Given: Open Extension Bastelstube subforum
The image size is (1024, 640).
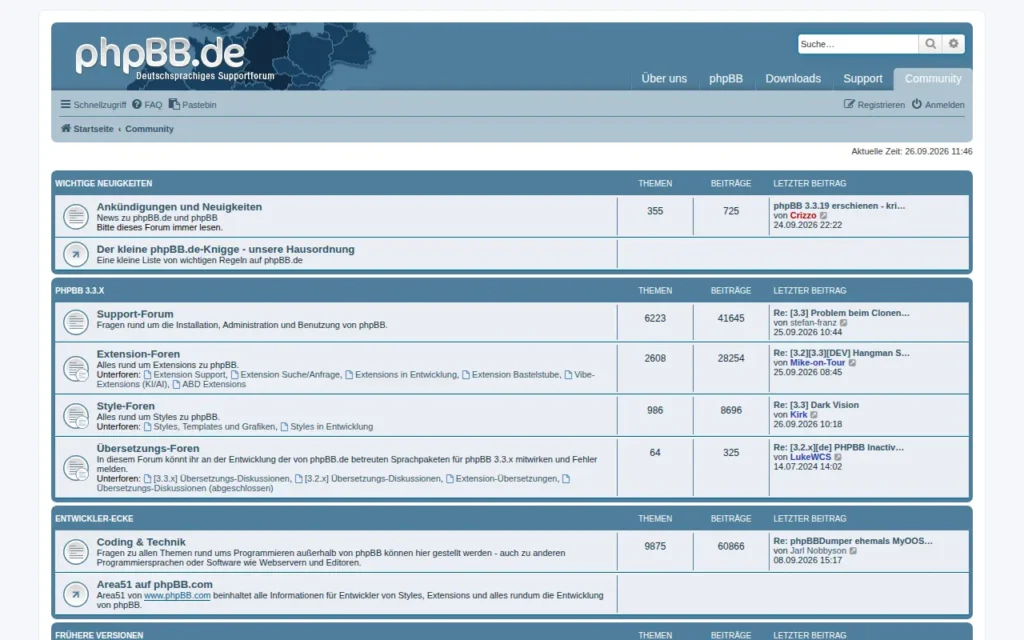Looking at the screenshot, I should coord(511,375).
